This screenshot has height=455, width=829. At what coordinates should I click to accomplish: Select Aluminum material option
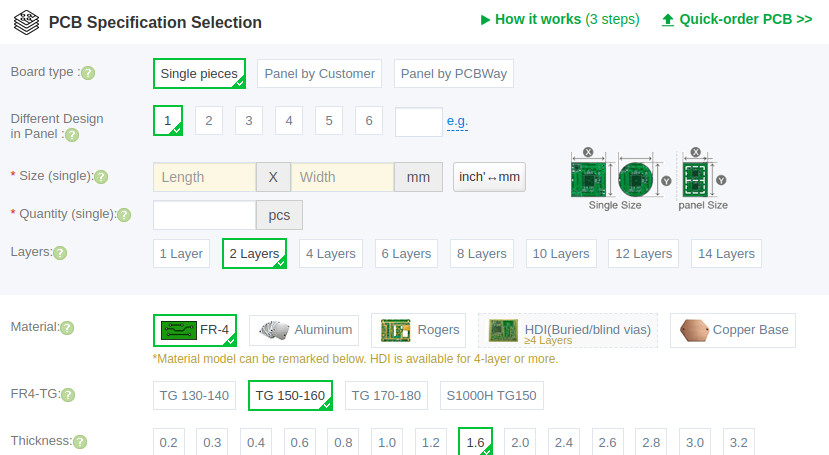coord(304,330)
